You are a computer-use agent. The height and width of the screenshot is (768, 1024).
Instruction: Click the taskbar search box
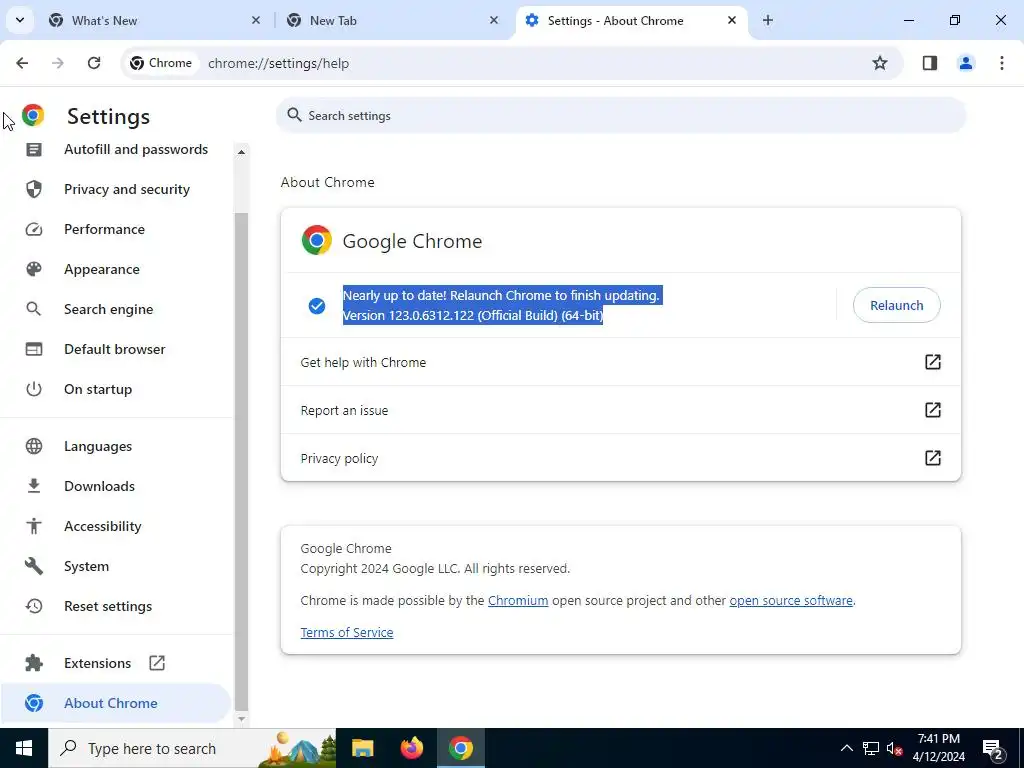tap(192, 748)
